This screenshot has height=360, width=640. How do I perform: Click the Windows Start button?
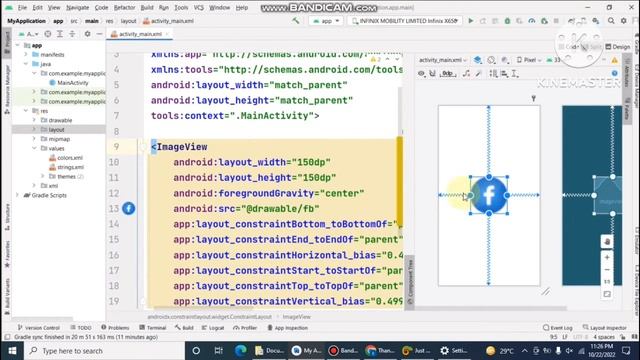(x=12, y=351)
